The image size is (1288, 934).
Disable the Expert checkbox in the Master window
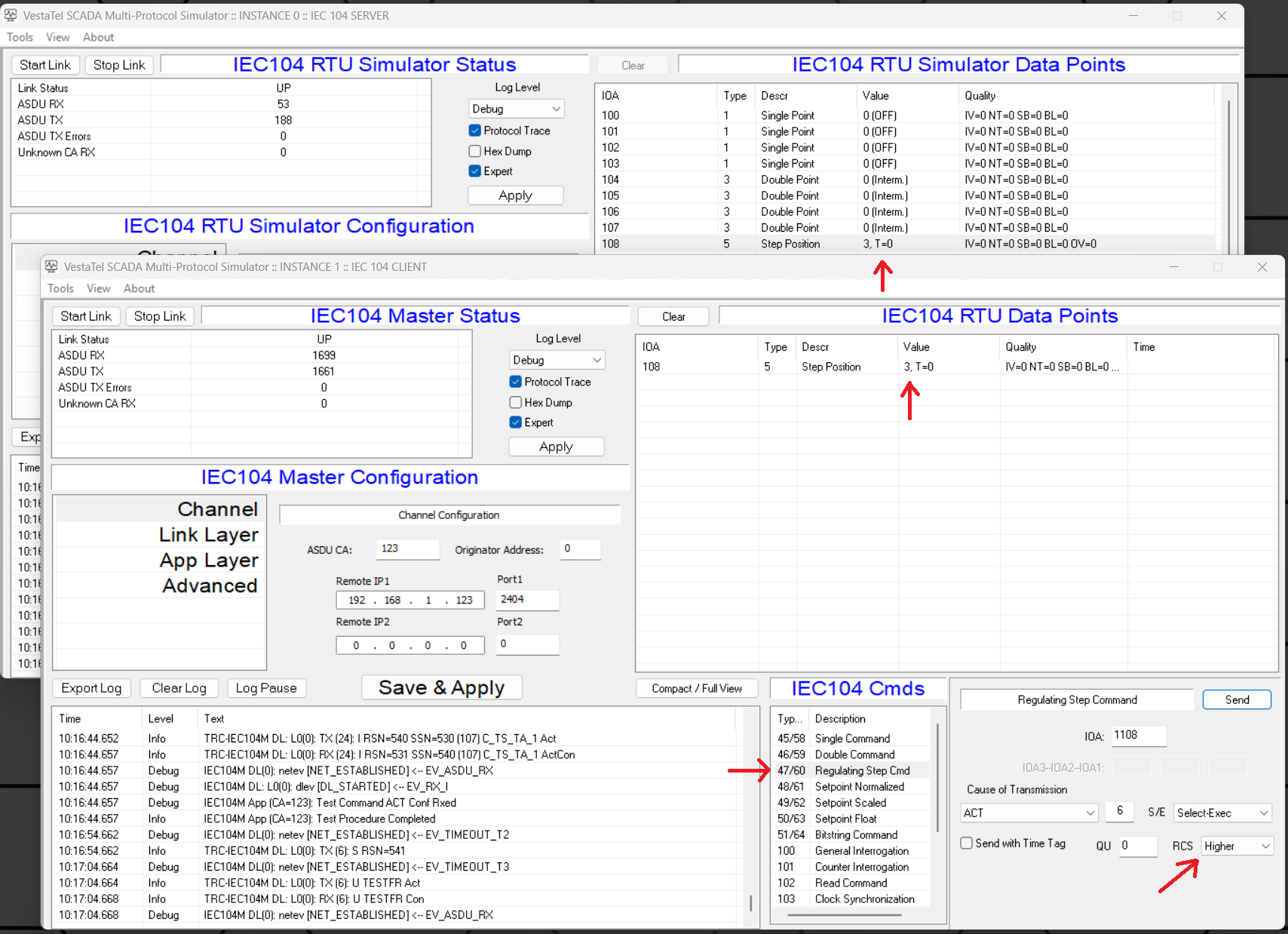click(x=516, y=422)
